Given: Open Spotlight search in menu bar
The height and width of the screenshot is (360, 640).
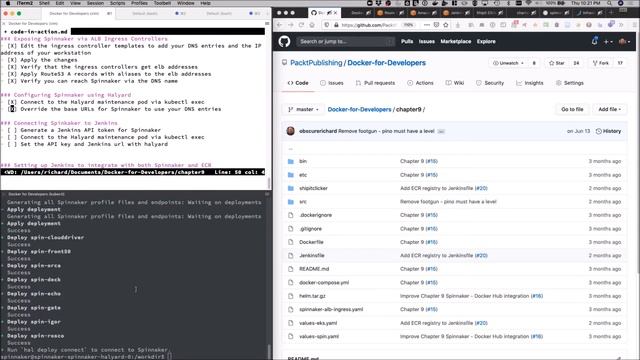Looking at the screenshot, I should [x=609, y=3].
